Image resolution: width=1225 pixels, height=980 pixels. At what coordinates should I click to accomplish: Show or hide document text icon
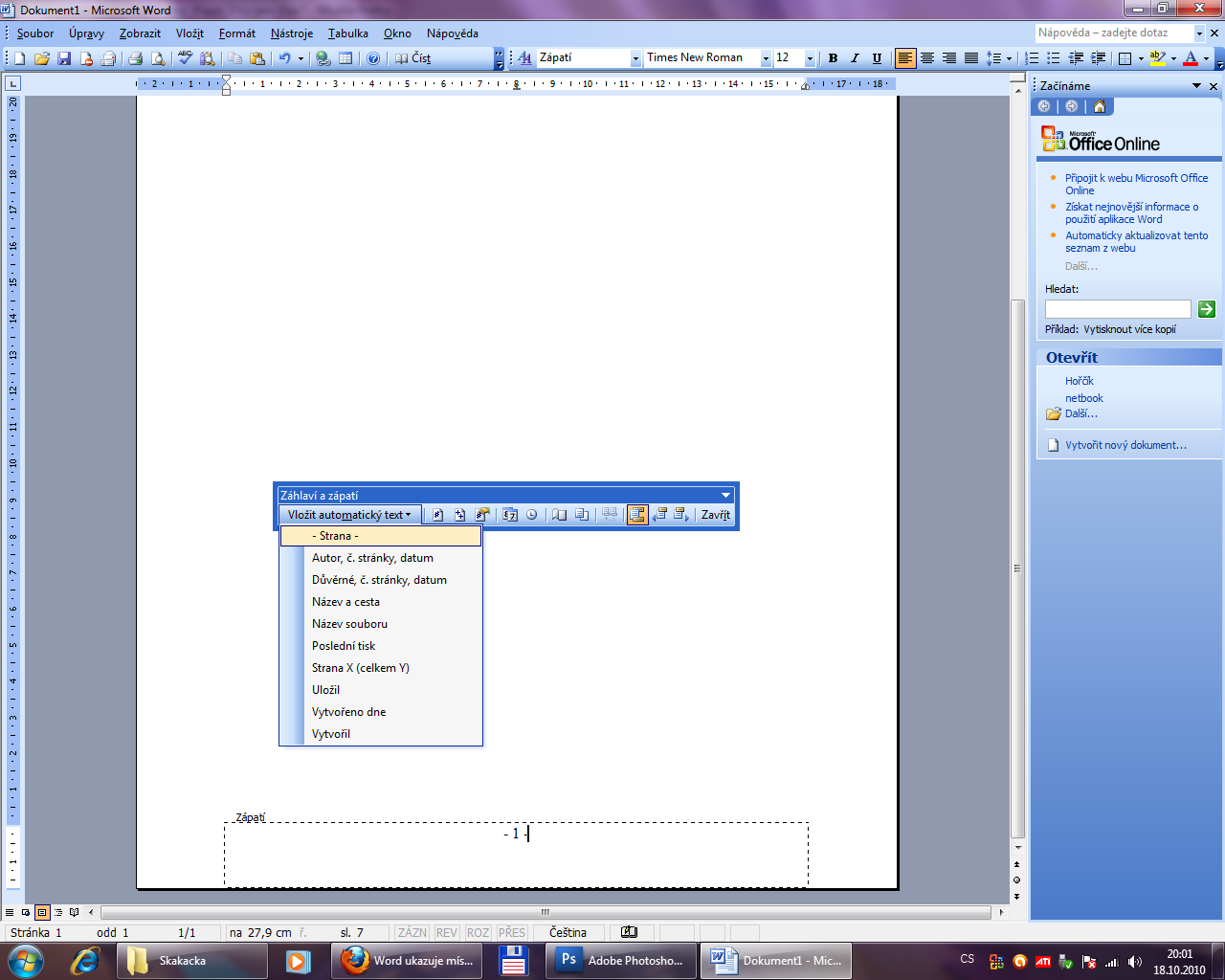coord(582,515)
